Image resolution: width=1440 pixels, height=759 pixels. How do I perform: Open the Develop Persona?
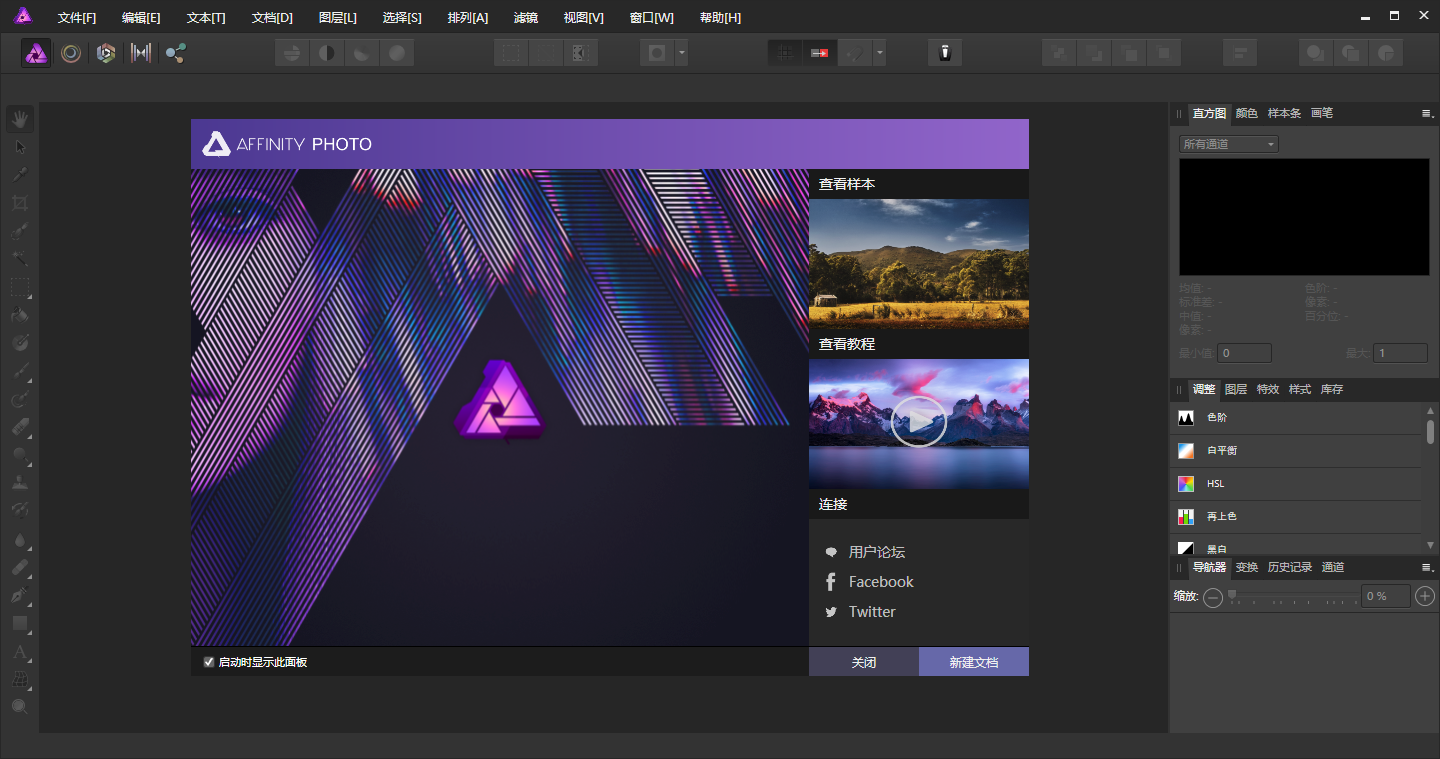pos(106,53)
